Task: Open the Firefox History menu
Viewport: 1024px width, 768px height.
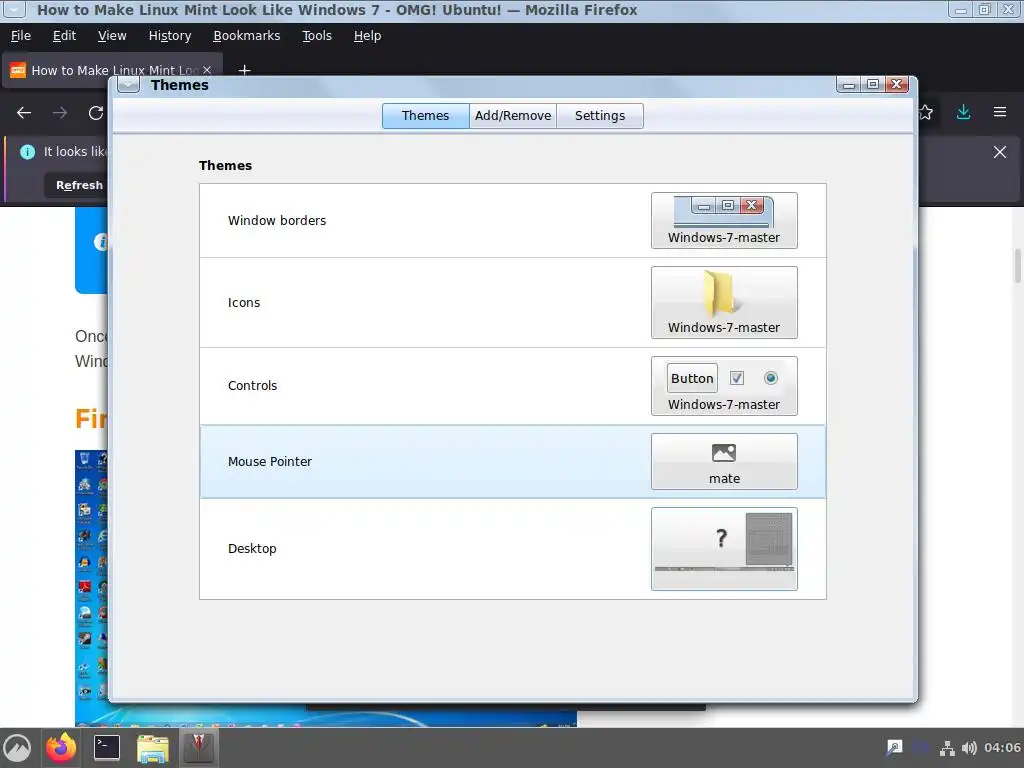Action: pos(170,36)
